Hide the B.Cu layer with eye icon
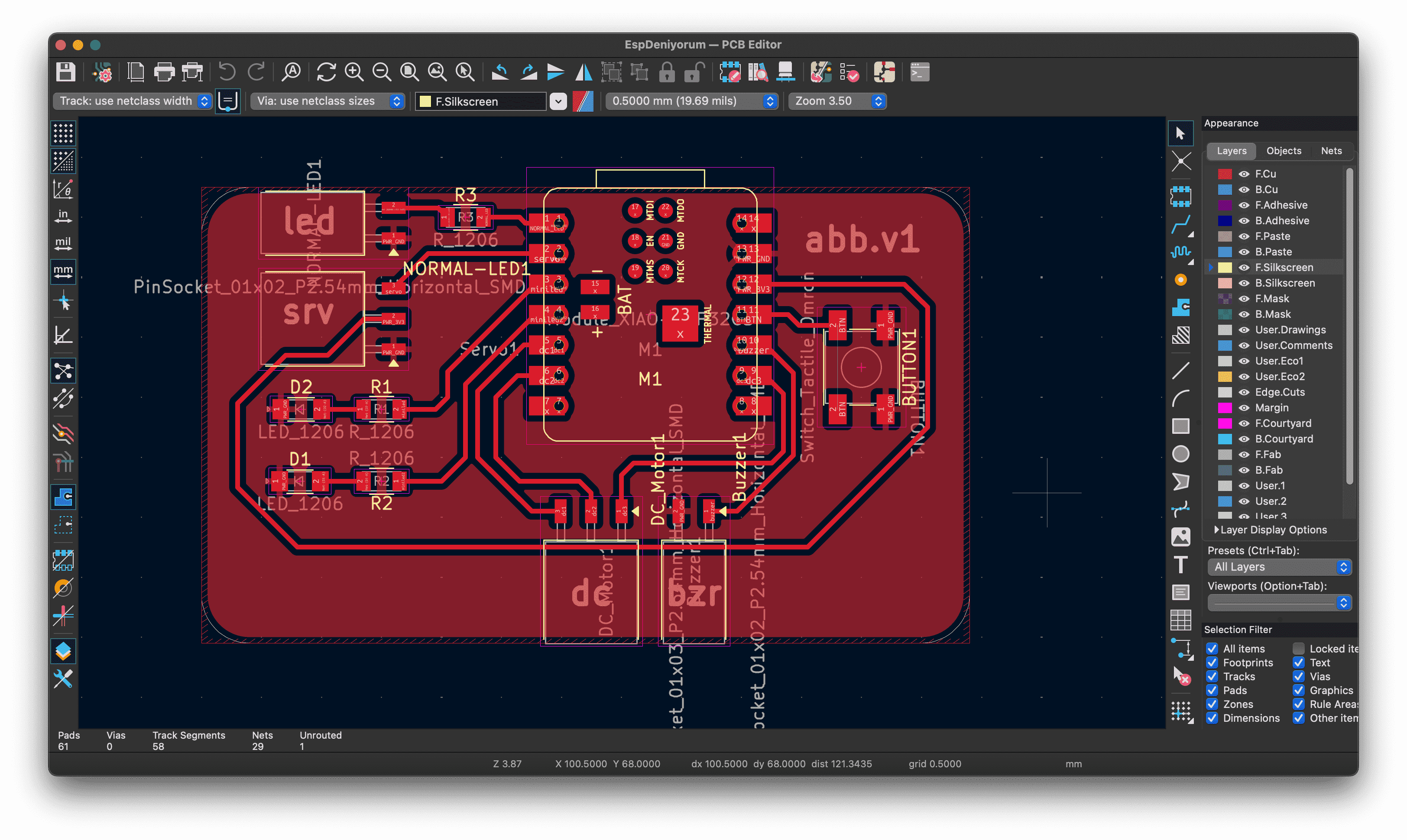Viewport: 1407px width, 840px height. (1244, 190)
